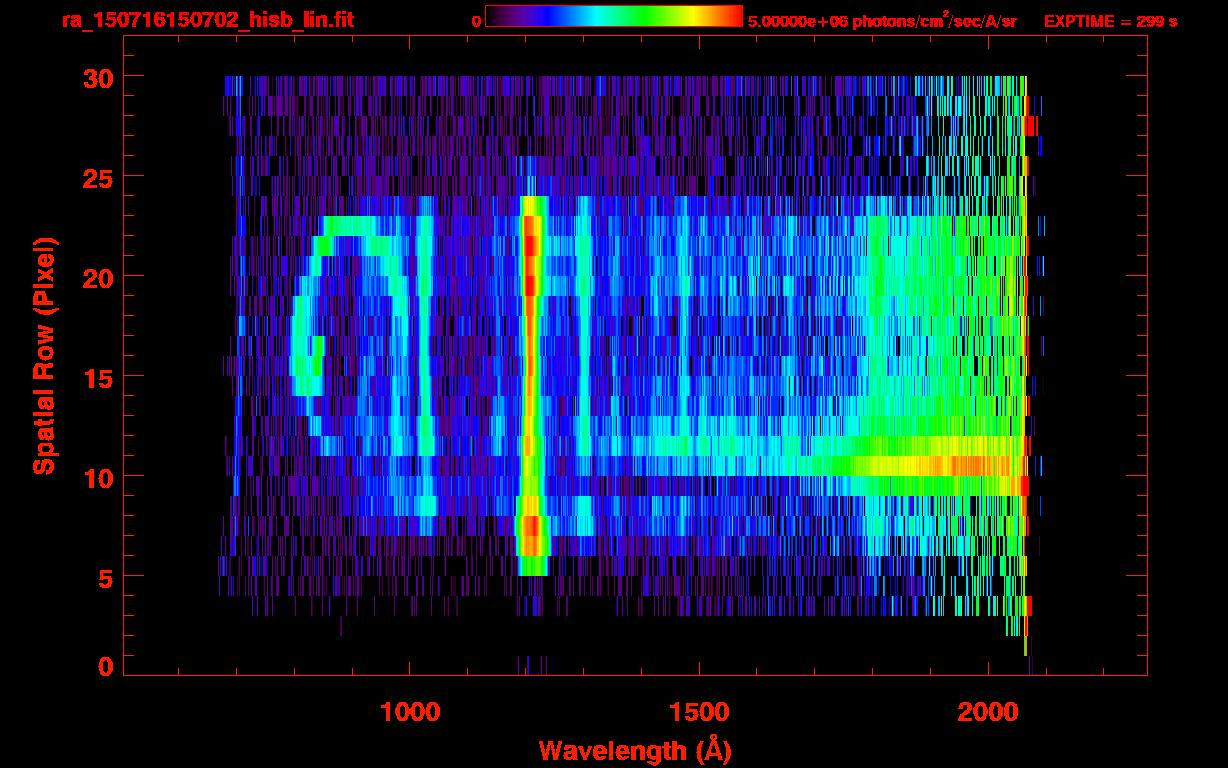Click the Spatial Row (Pixel) axis title
This screenshot has height=768, width=1228.
pyautogui.click(x=43, y=355)
